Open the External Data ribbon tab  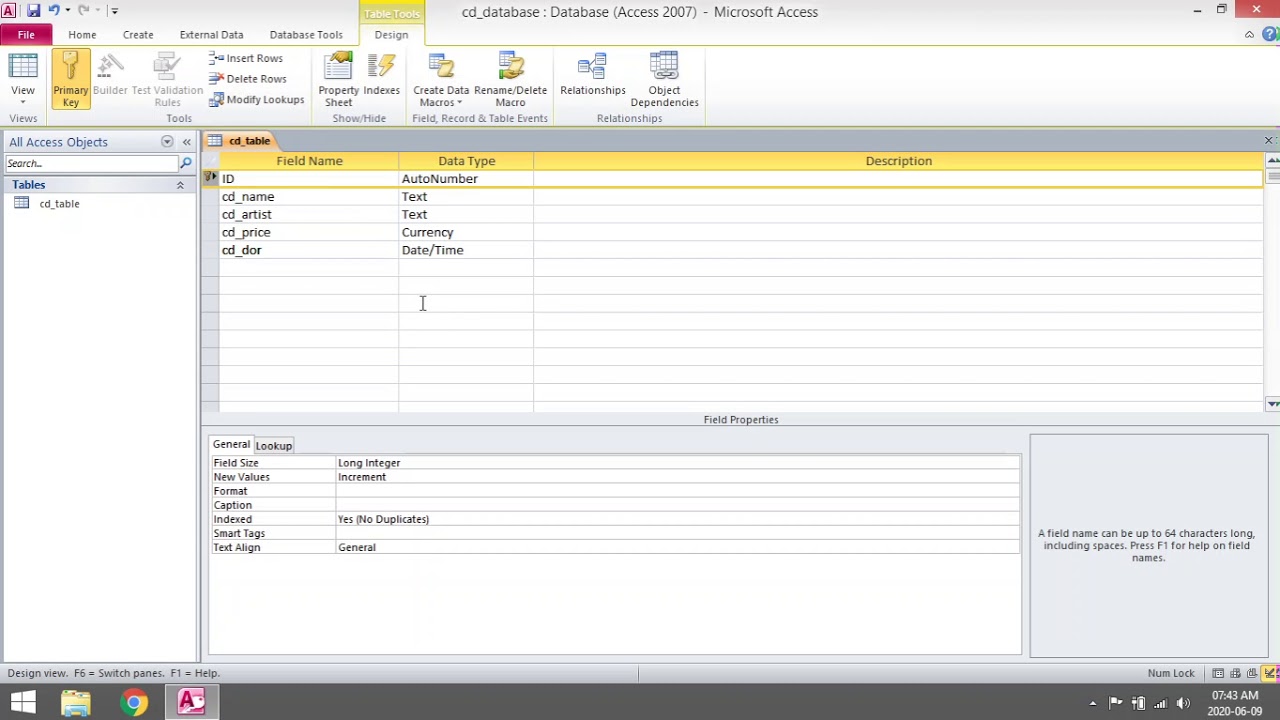(x=211, y=35)
